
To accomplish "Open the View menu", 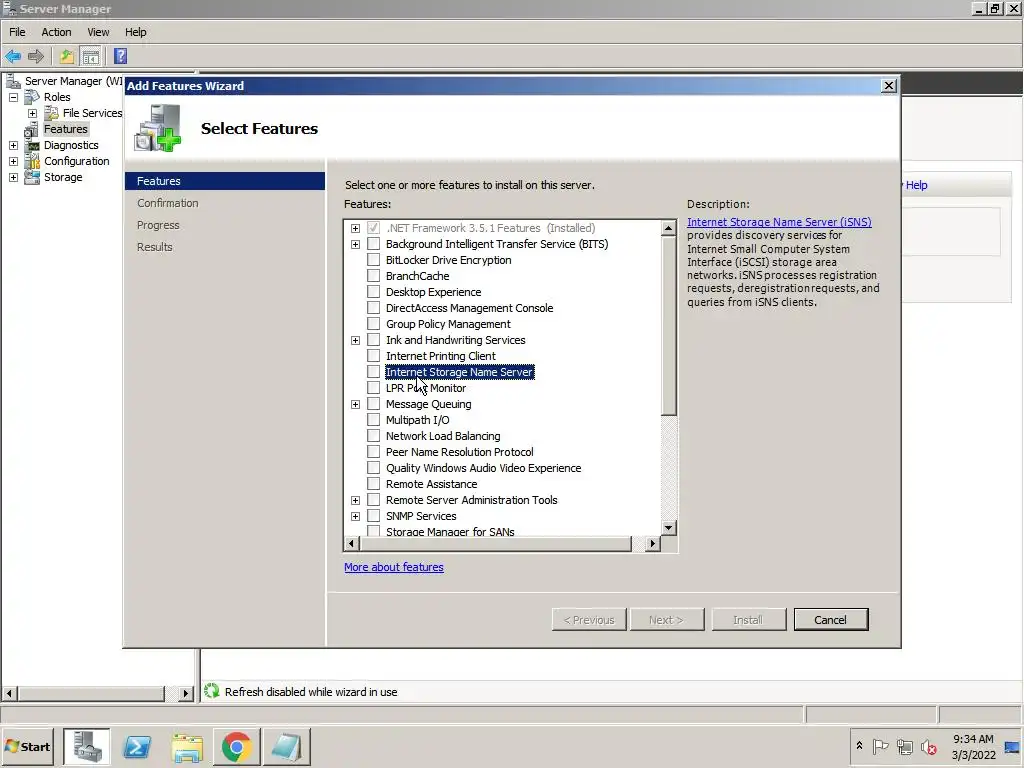I will (x=99, y=32).
